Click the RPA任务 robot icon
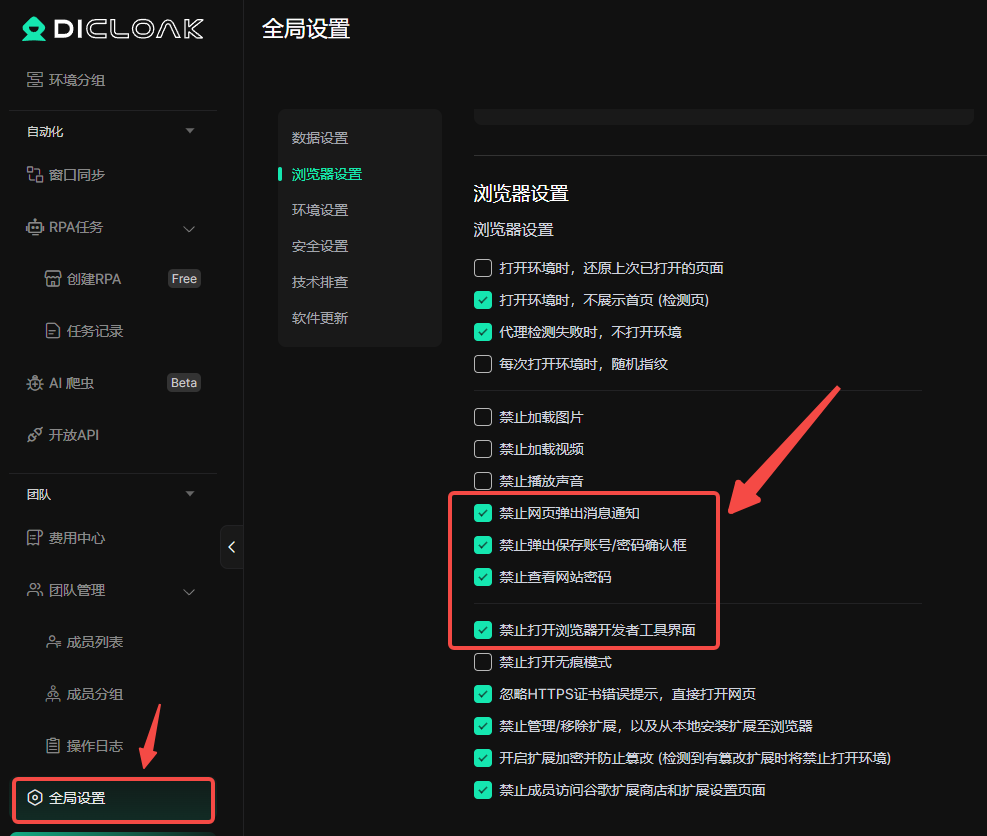The image size is (987, 836). (35, 227)
